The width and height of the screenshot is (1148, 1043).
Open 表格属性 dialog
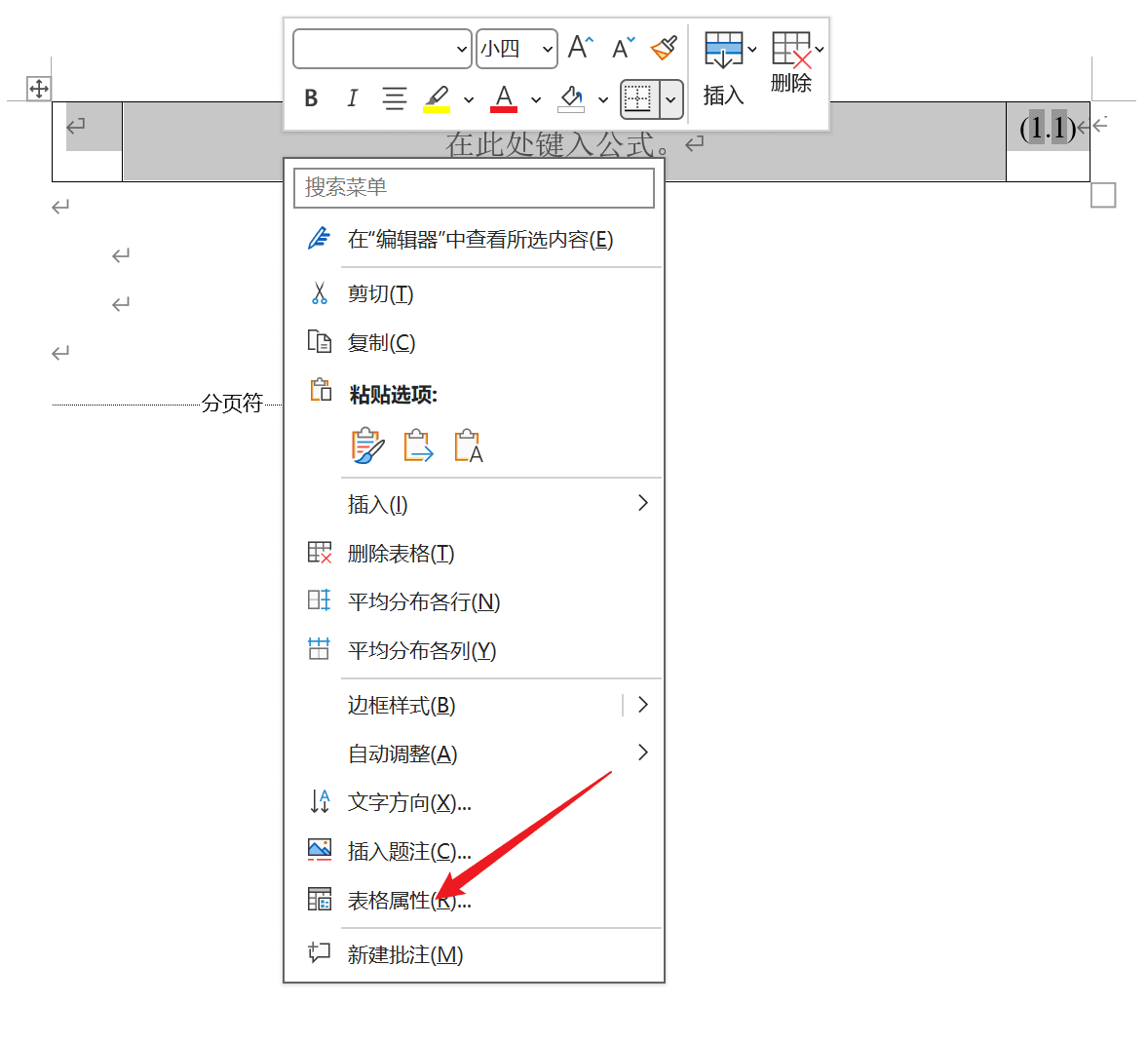406,900
